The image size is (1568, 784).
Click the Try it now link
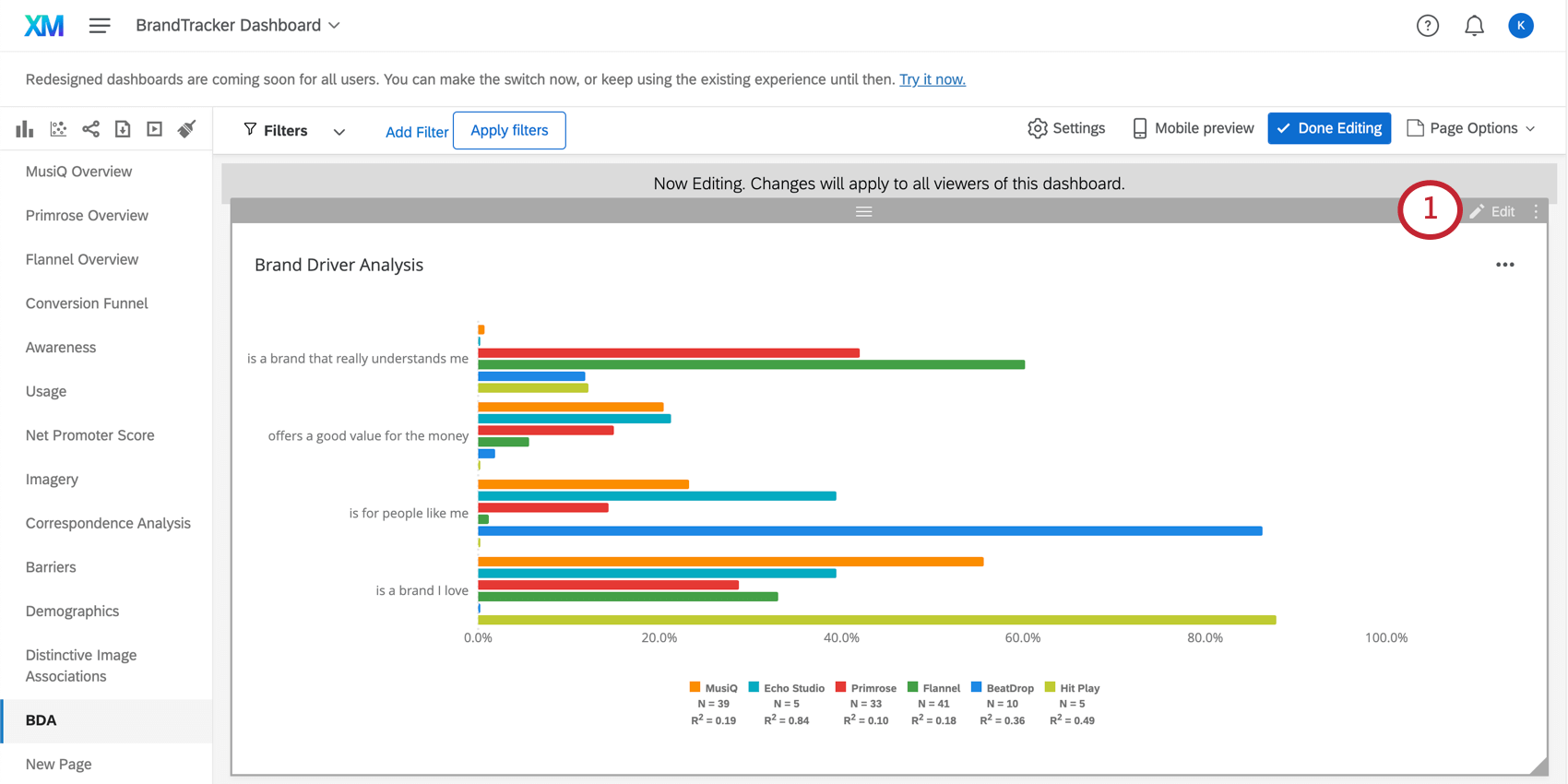(x=932, y=79)
